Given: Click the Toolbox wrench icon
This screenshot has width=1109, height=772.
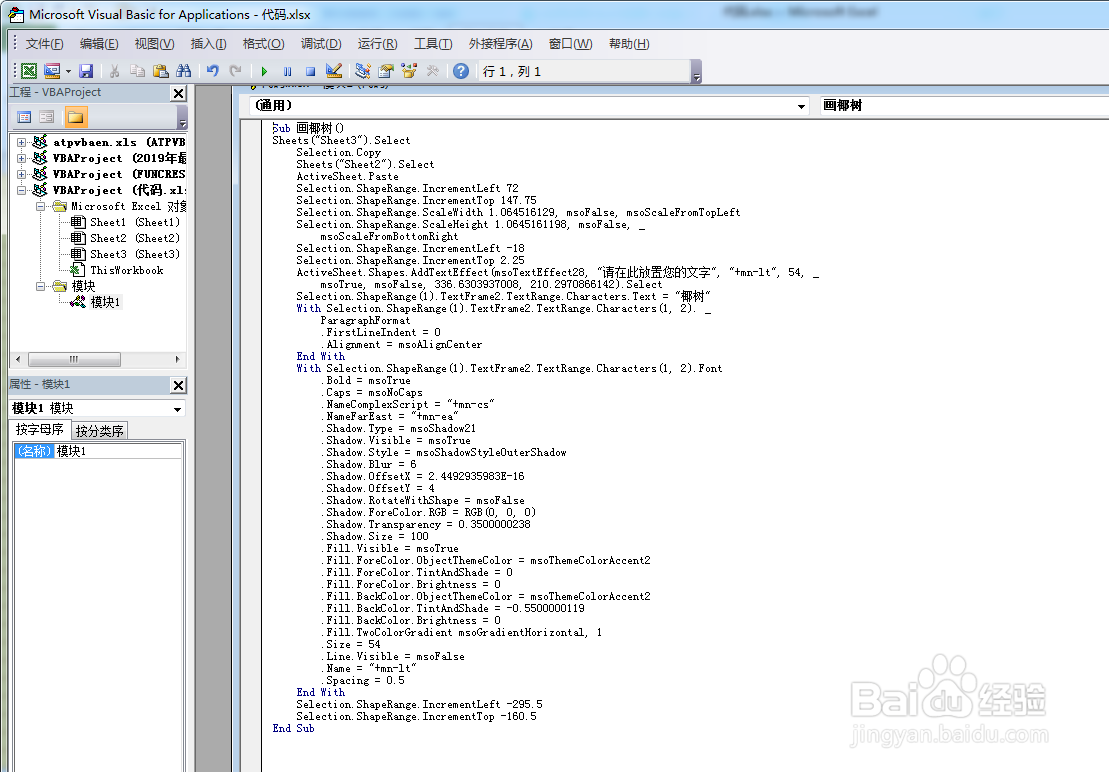Looking at the screenshot, I should pyautogui.click(x=432, y=71).
